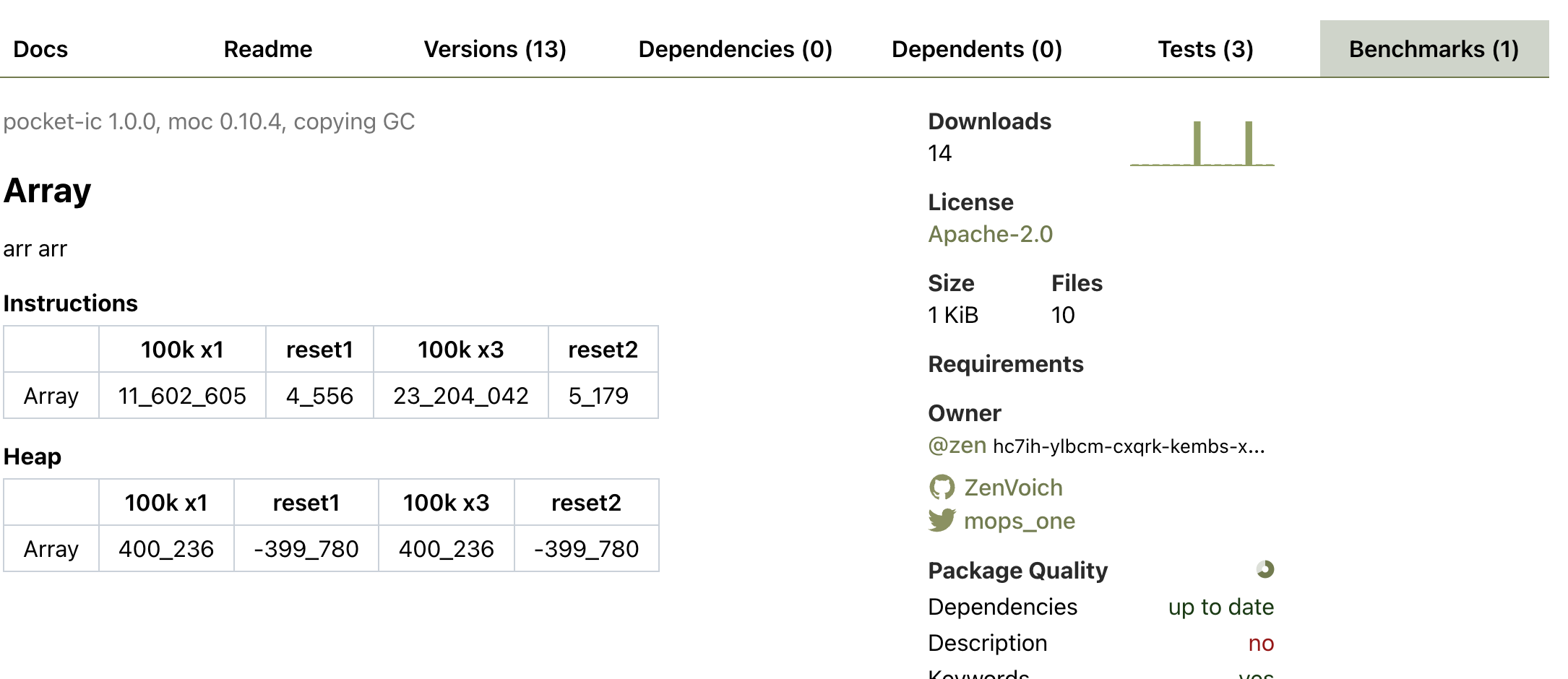This screenshot has height=679, width=1568.
Task: Open the mops_one Twitter link
Action: pos(1019,521)
